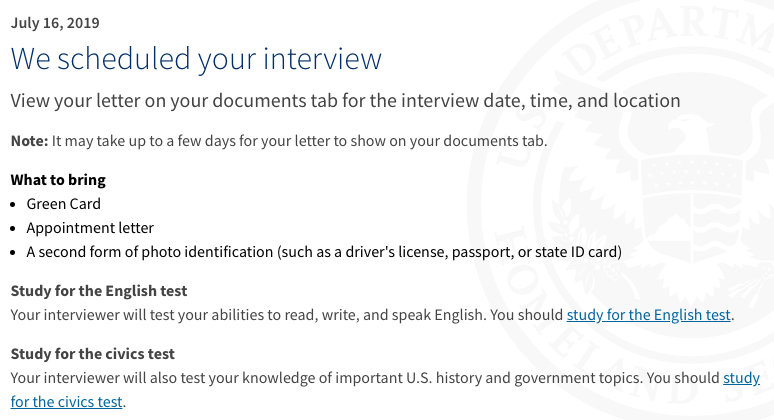Click the July 16, 2019 date text
Viewport: 774px width, 420px height.
55,23
